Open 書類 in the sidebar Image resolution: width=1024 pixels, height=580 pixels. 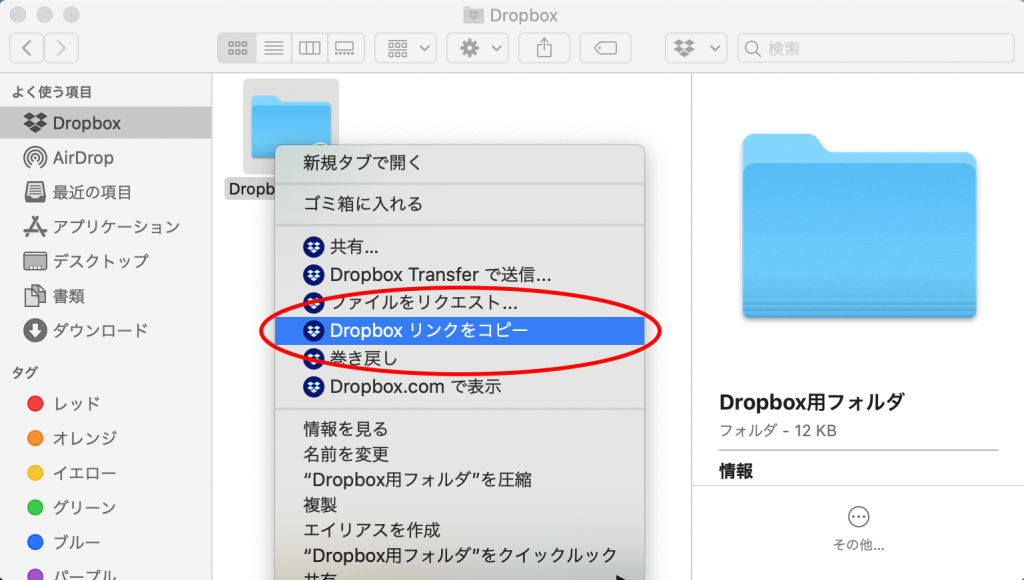(x=106, y=296)
